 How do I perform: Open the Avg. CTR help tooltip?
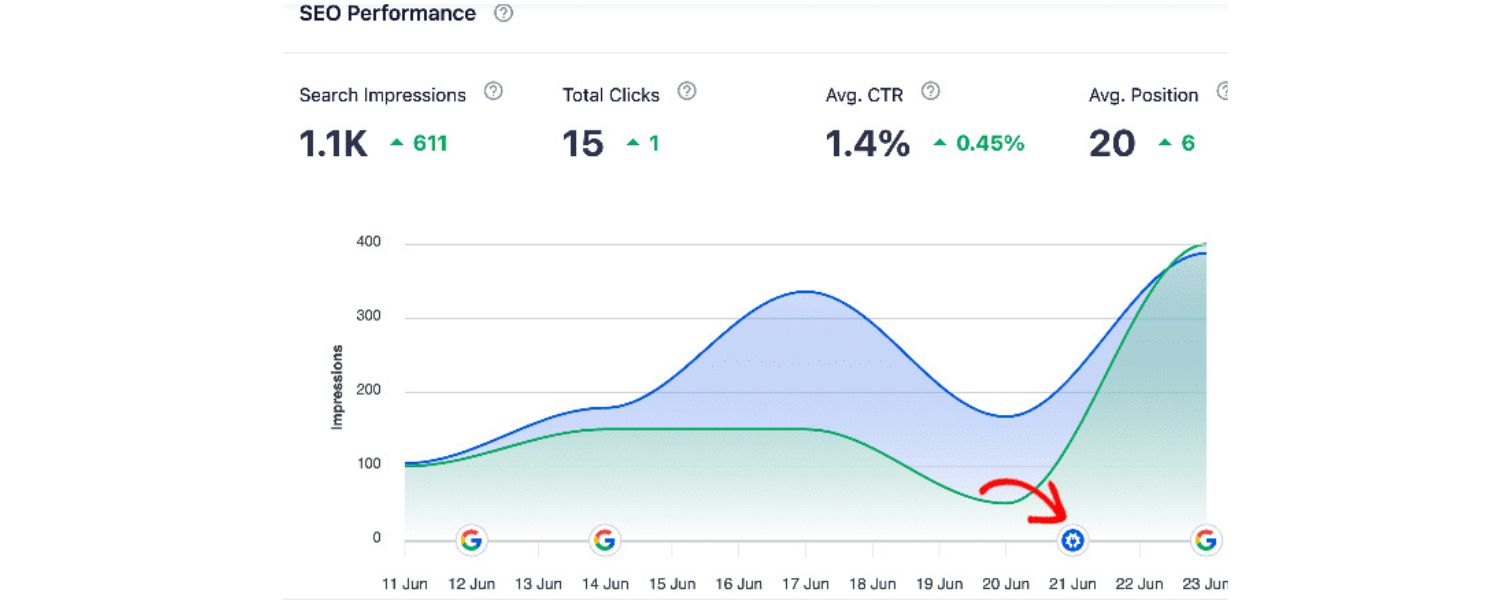pyautogui.click(x=930, y=90)
